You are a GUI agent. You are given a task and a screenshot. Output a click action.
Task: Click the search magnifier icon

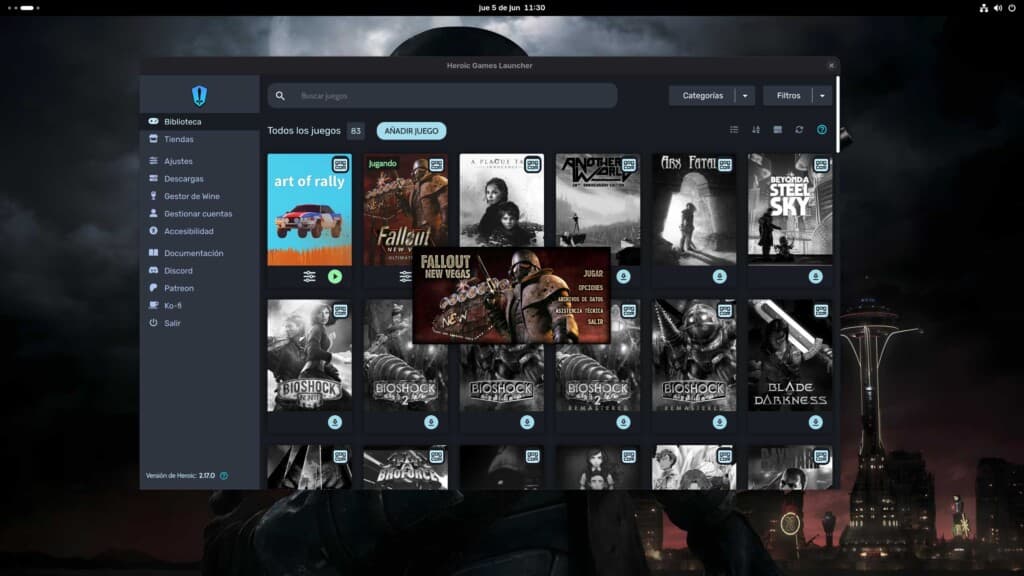tap(280, 96)
